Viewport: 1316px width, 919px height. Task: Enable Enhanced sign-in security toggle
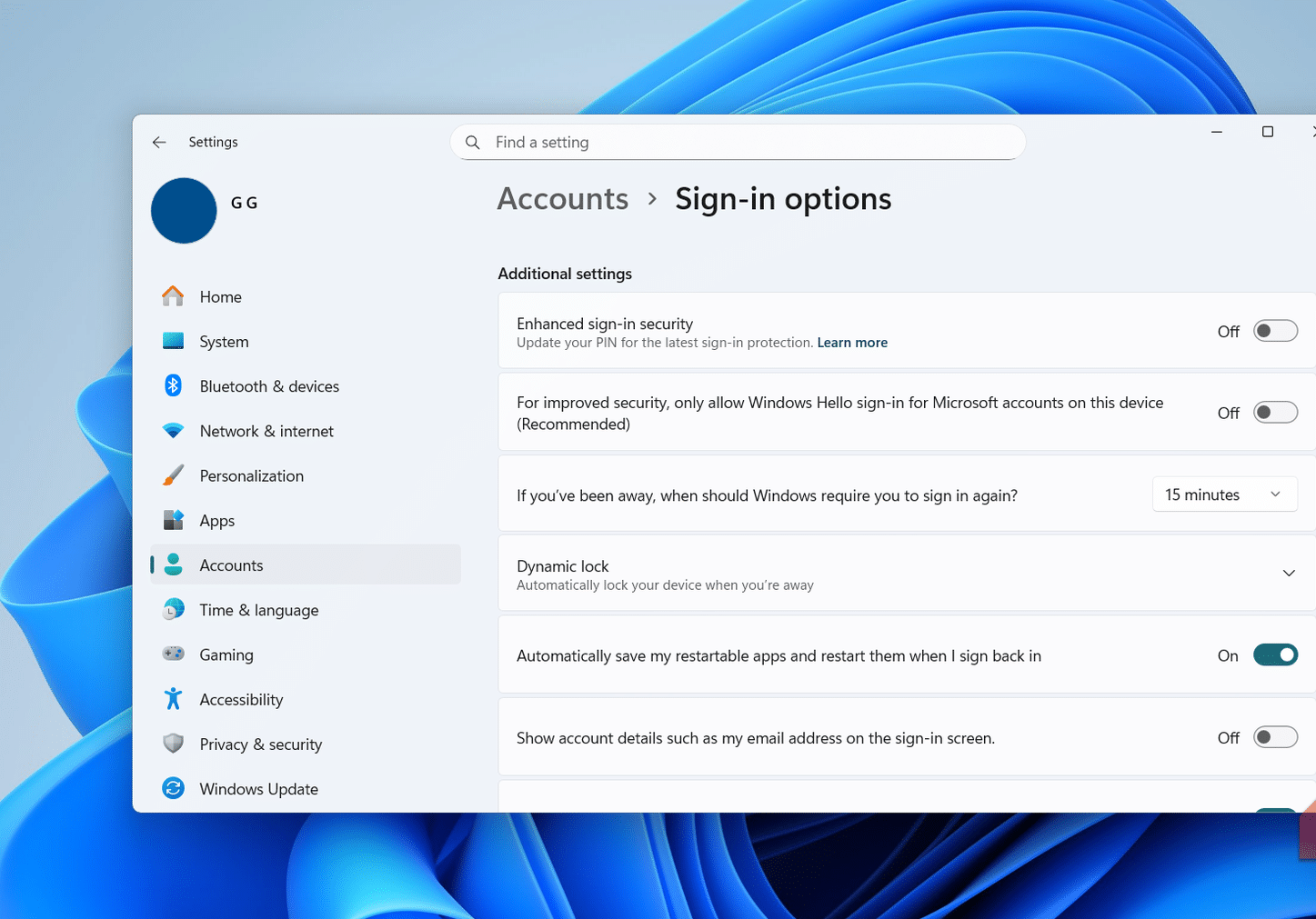click(1275, 331)
